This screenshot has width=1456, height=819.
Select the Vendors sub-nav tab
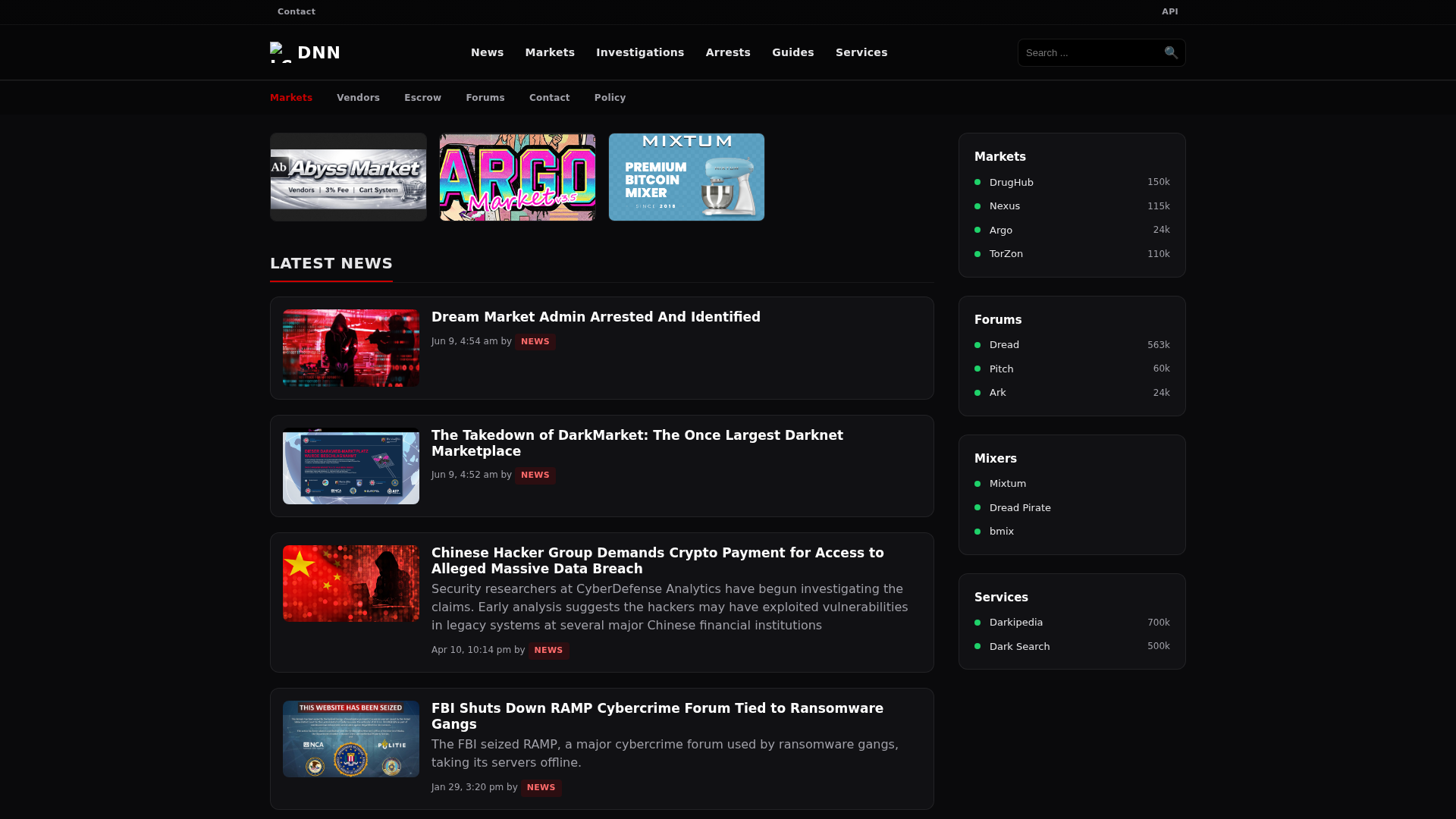point(358,98)
